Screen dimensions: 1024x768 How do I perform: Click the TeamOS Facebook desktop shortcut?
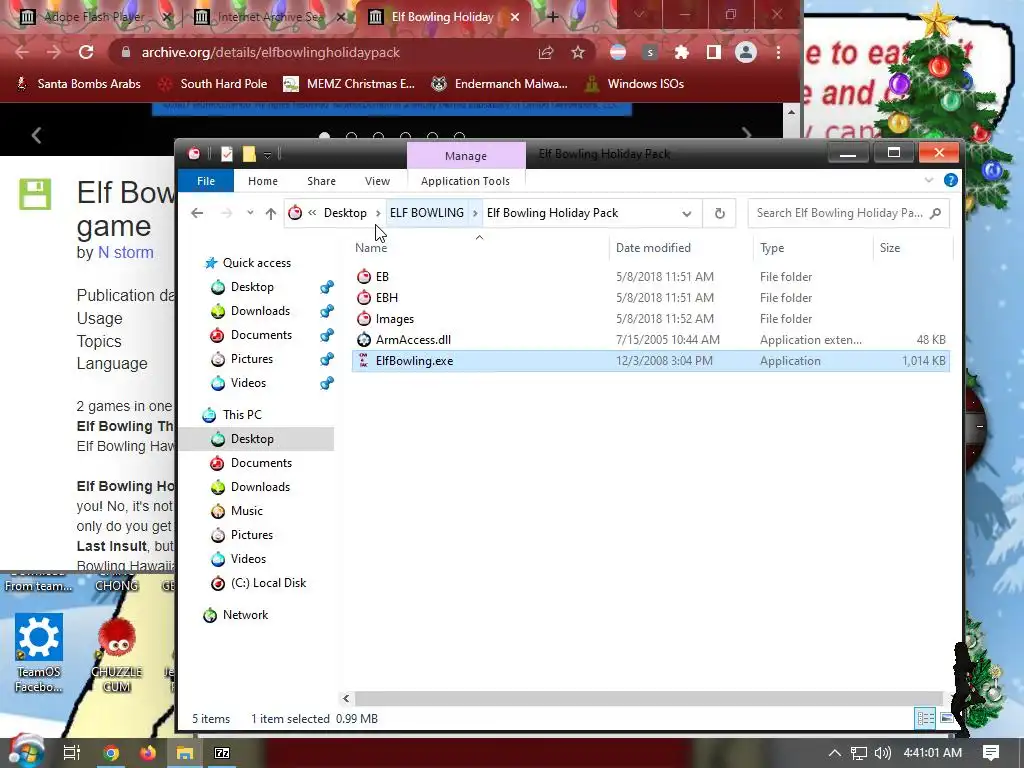click(39, 652)
